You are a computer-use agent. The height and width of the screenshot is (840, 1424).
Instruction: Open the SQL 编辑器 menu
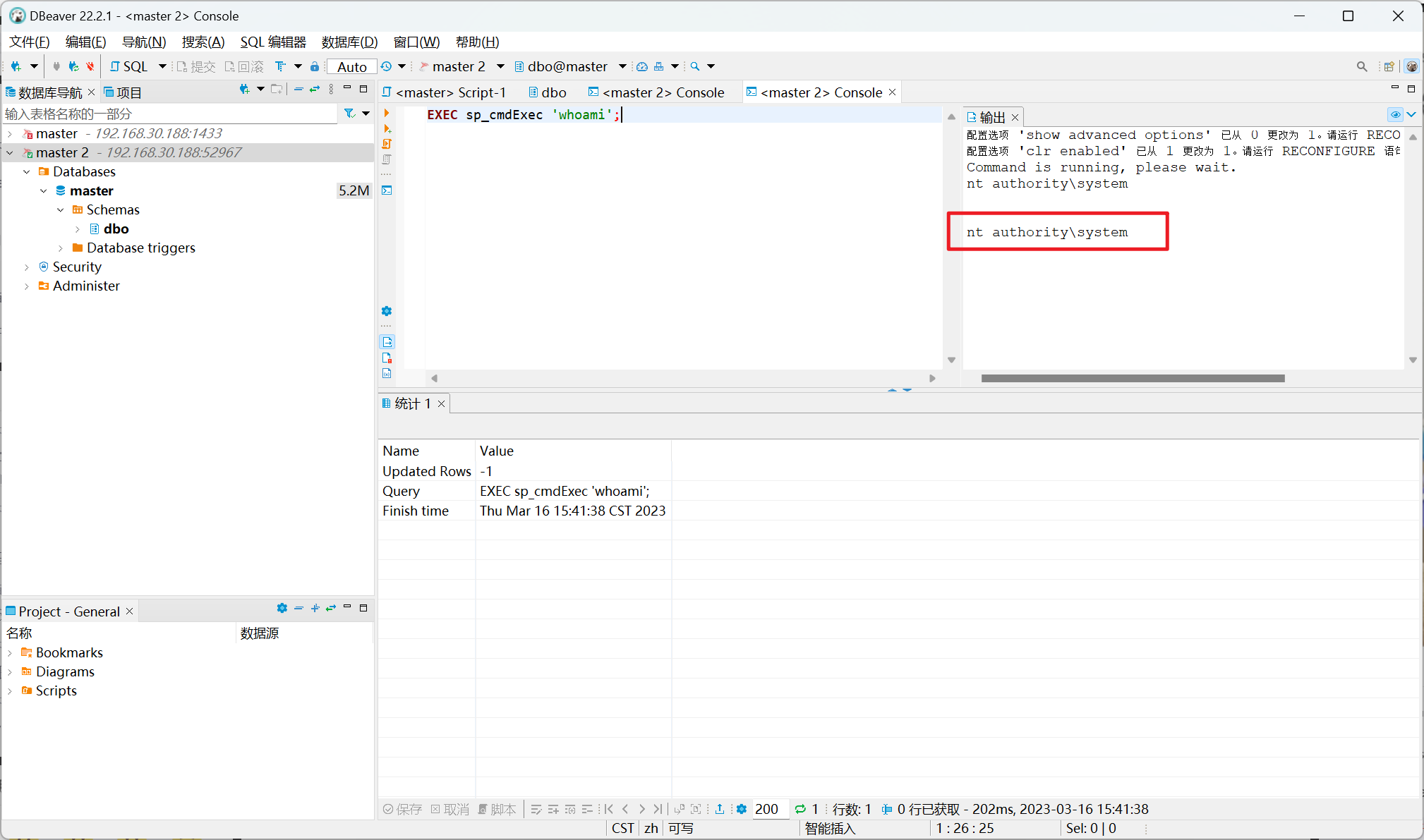(x=273, y=42)
